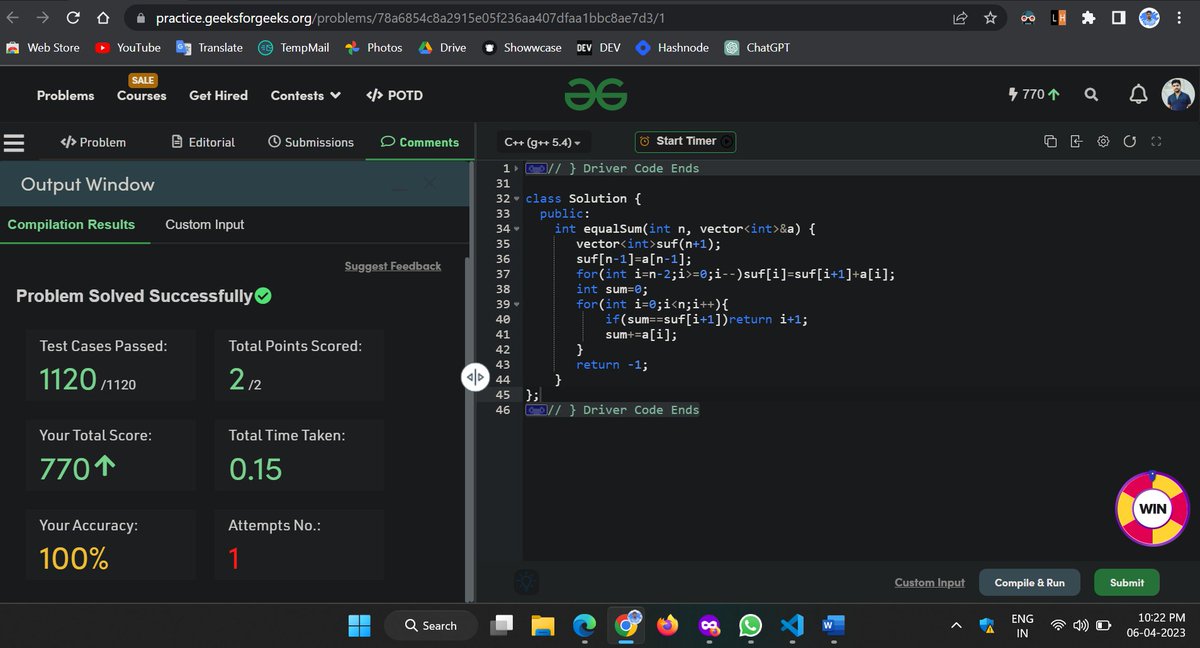
Task: Spin the WIN wheel icon
Action: click(1151, 507)
